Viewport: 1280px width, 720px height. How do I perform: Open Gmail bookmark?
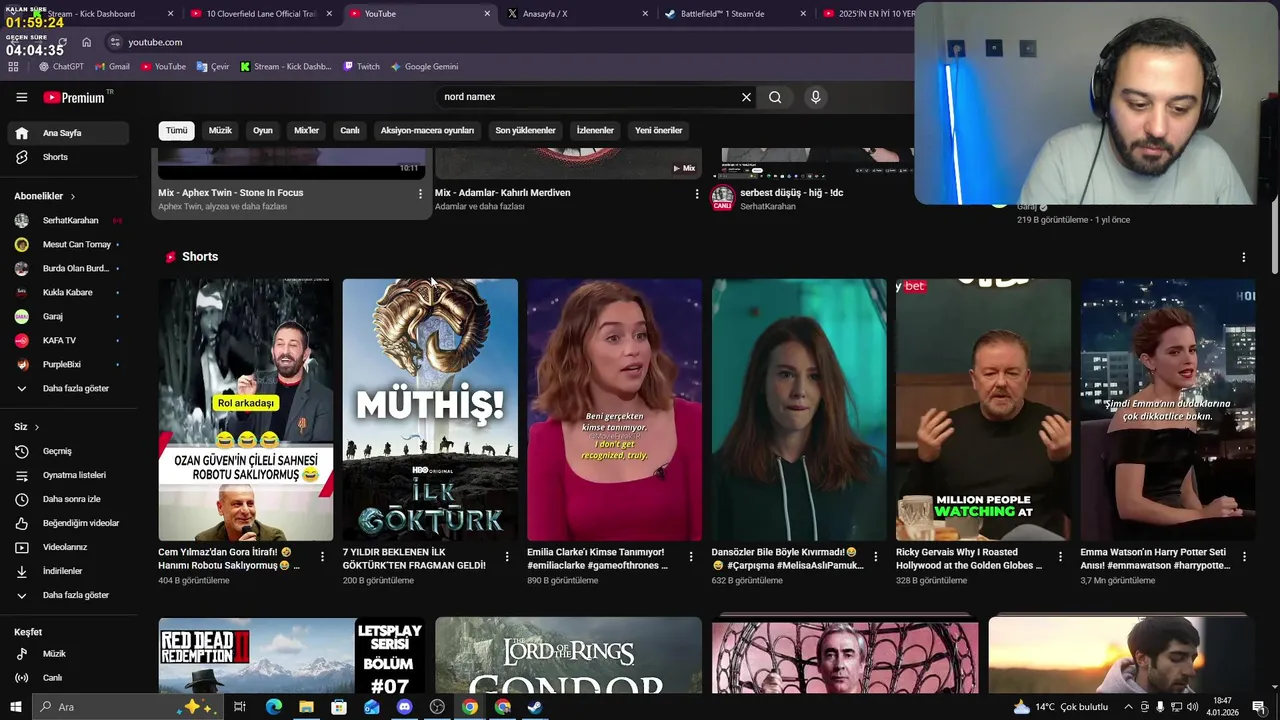[112, 67]
